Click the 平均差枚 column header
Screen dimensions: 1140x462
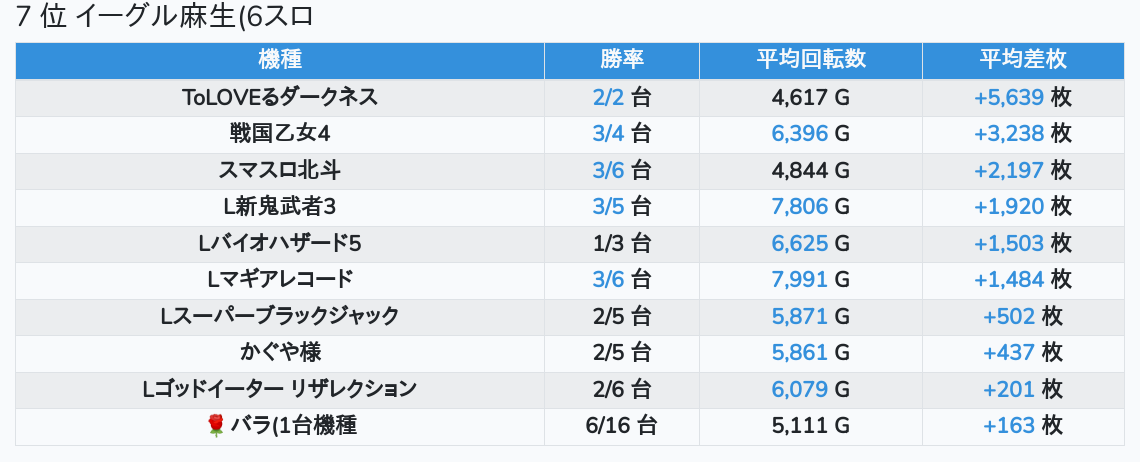coord(1023,60)
